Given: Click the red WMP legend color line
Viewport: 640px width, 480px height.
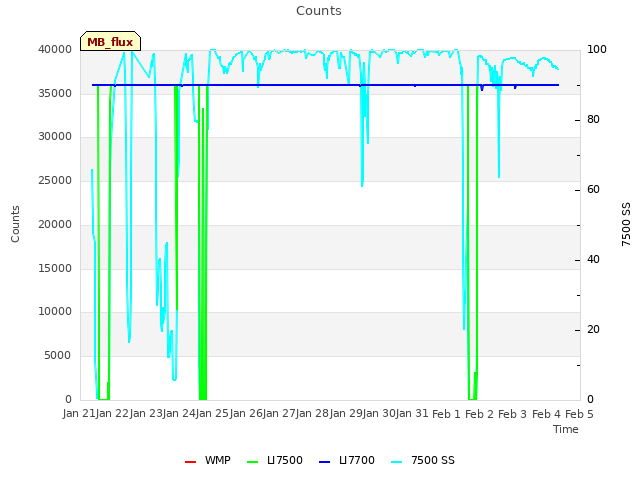Looking at the screenshot, I should tap(190, 462).
